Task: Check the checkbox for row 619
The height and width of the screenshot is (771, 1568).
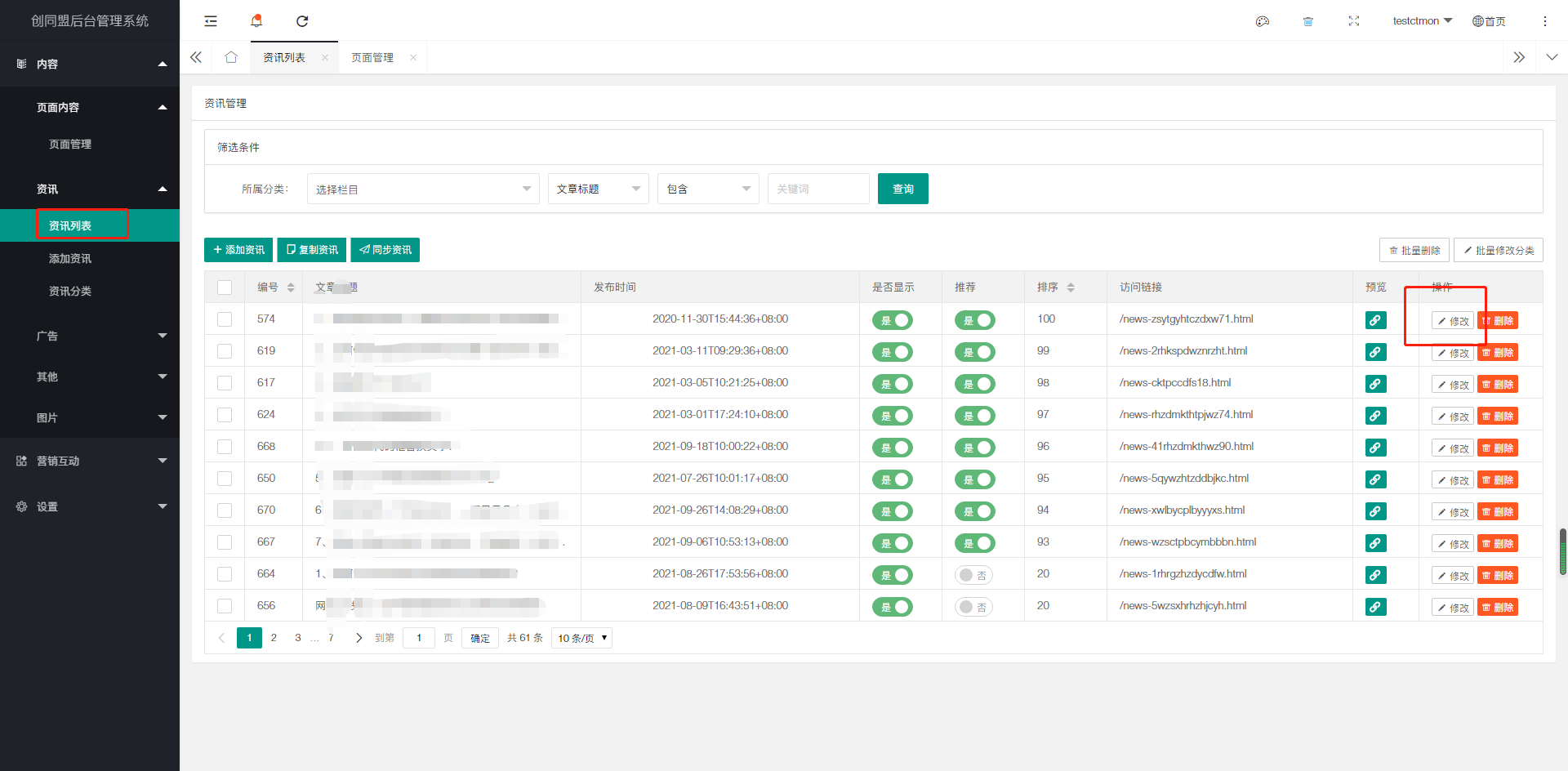Action: click(225, 351)
